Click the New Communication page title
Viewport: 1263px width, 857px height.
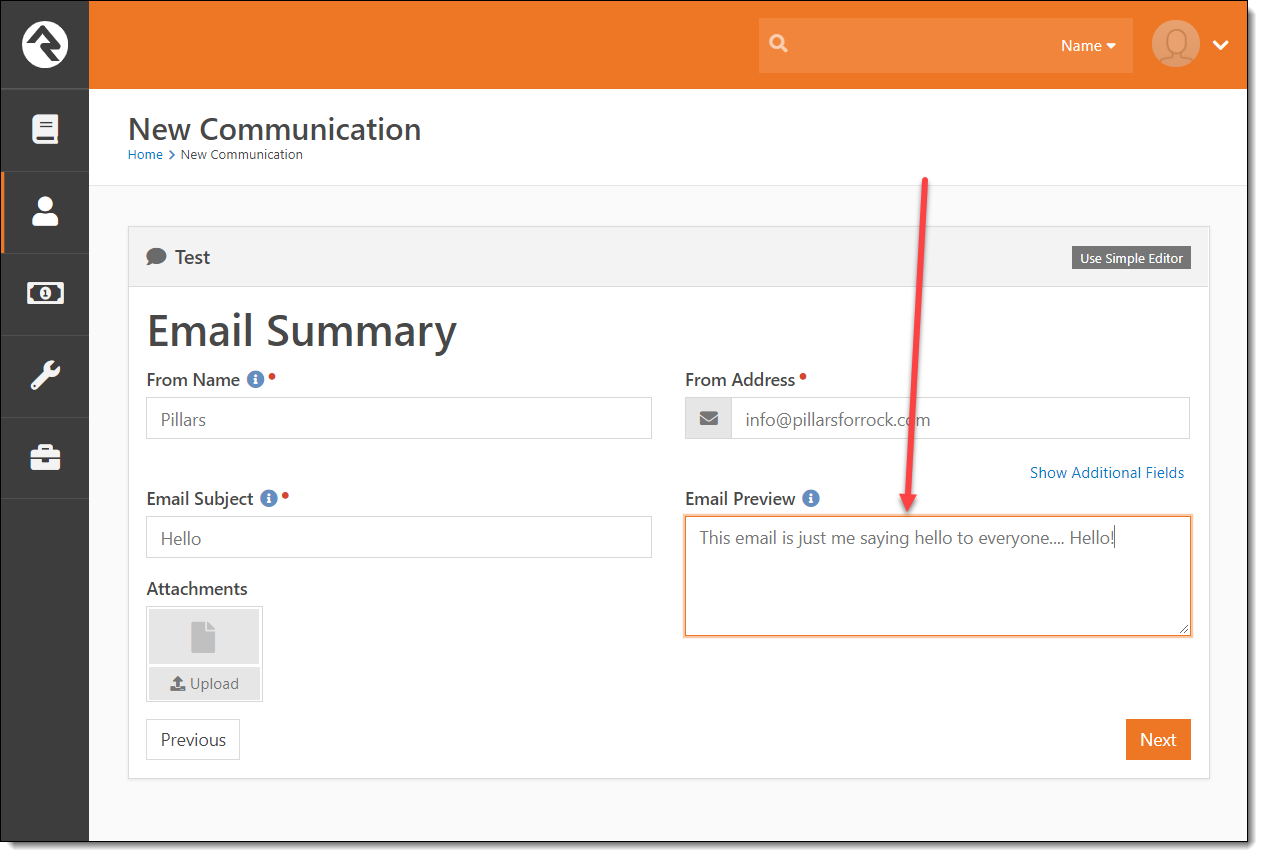[x=275, y=129]
